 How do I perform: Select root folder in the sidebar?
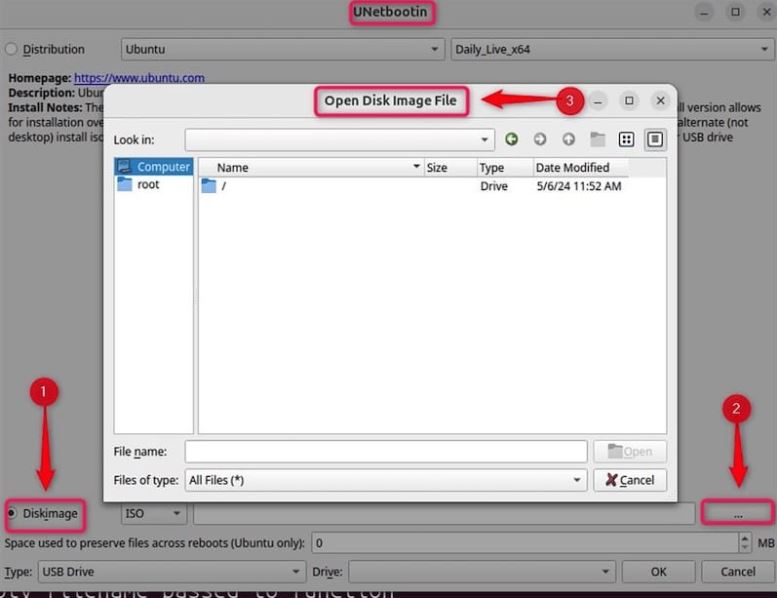[154, 184]
